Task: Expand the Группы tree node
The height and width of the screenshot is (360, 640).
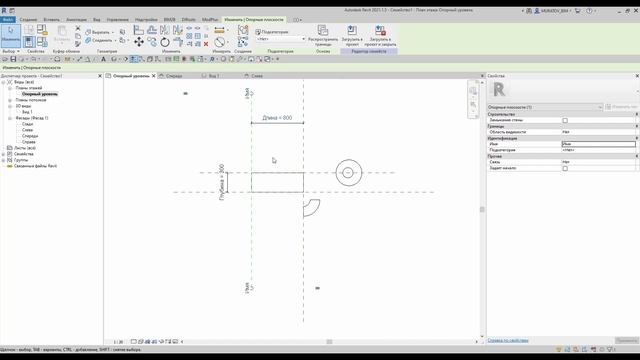Action: 4,160
